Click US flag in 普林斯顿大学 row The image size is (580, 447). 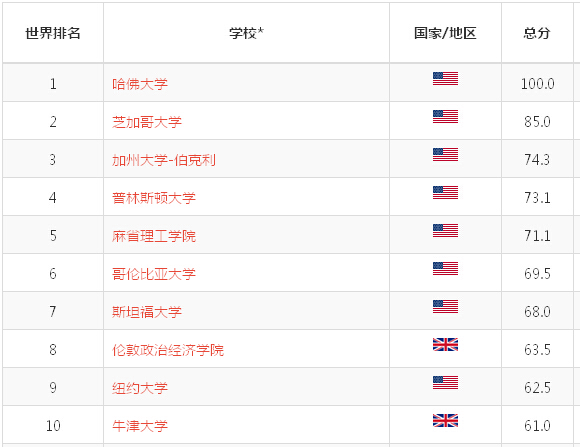click(445, 192)
